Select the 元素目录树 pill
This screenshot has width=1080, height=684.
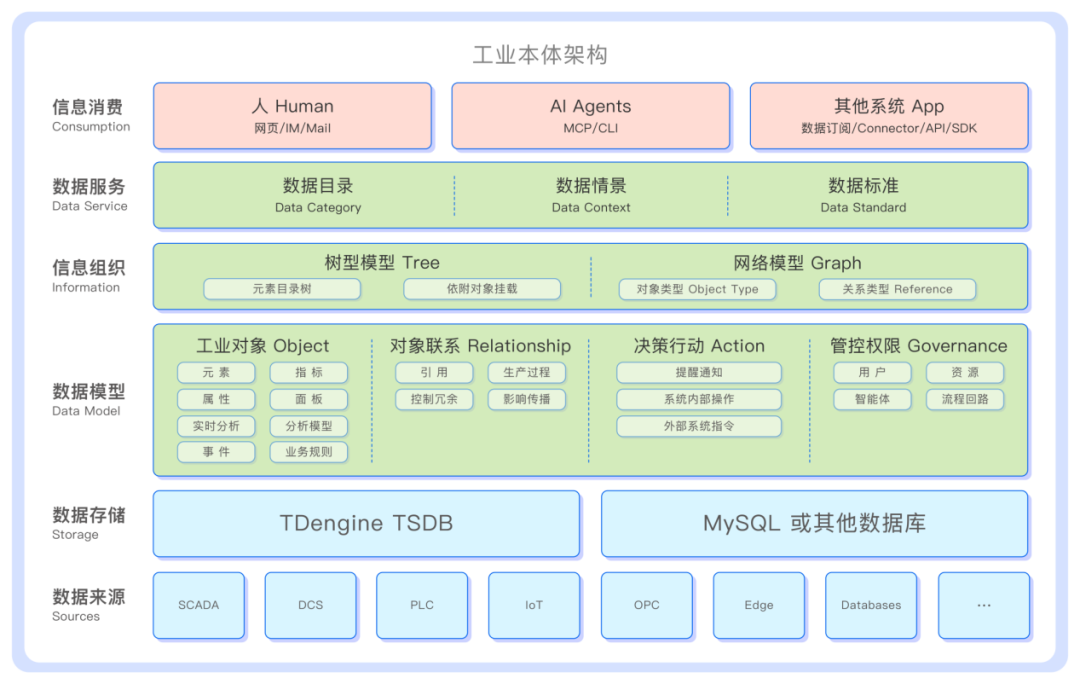pos(282,289)
